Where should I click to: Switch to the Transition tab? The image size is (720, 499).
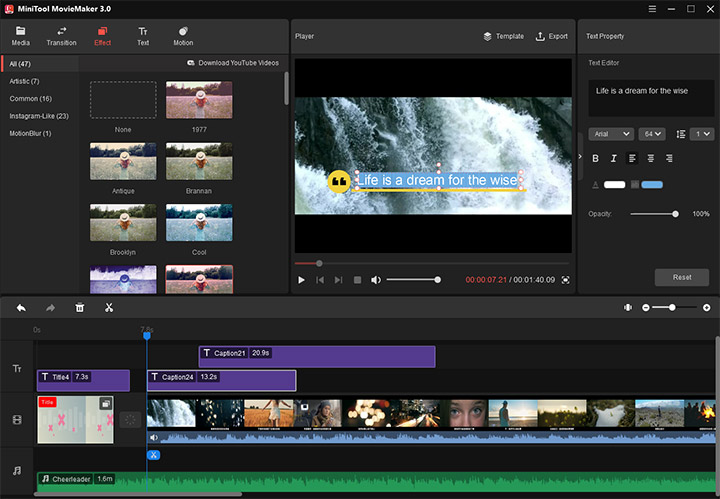(61, 37)
